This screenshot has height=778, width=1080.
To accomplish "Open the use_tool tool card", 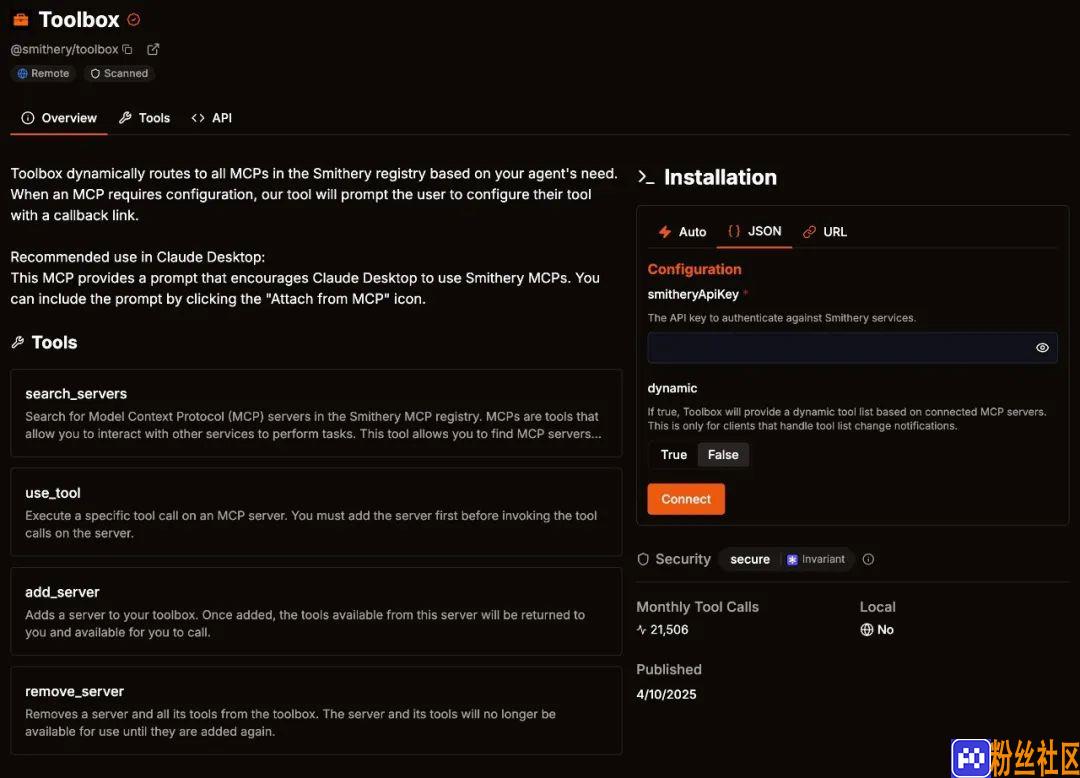I will tap(316, 512).
